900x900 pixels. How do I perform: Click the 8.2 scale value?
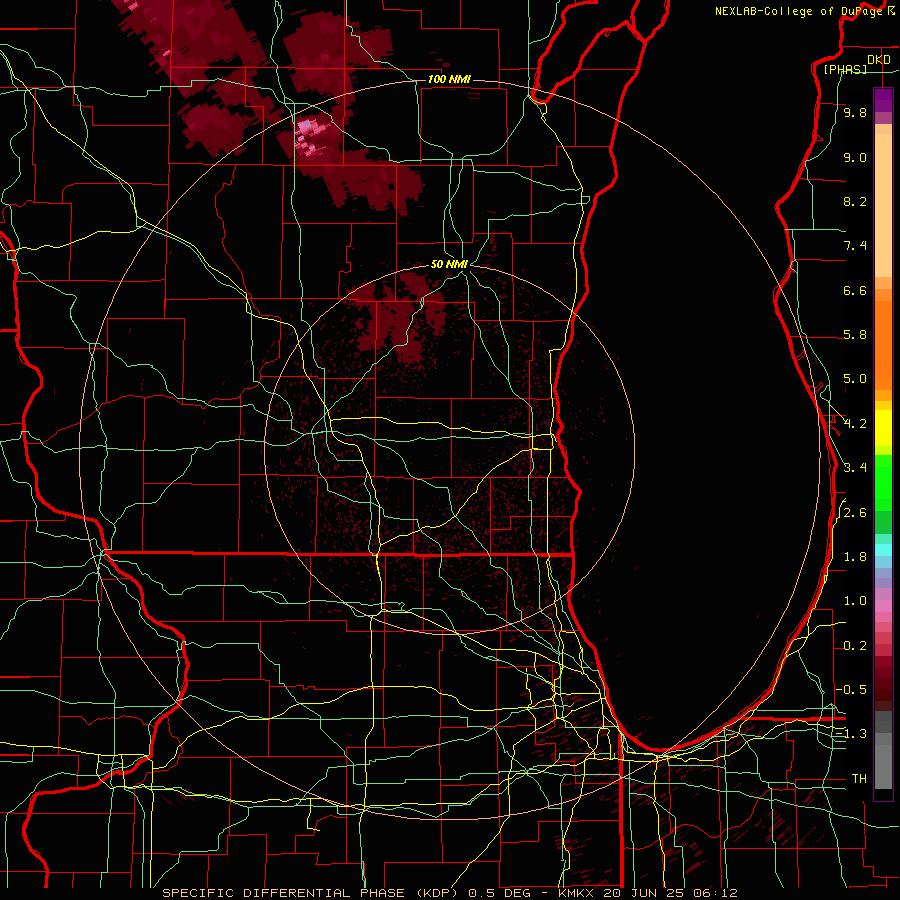pyautogui.click(x=855, y=201)
